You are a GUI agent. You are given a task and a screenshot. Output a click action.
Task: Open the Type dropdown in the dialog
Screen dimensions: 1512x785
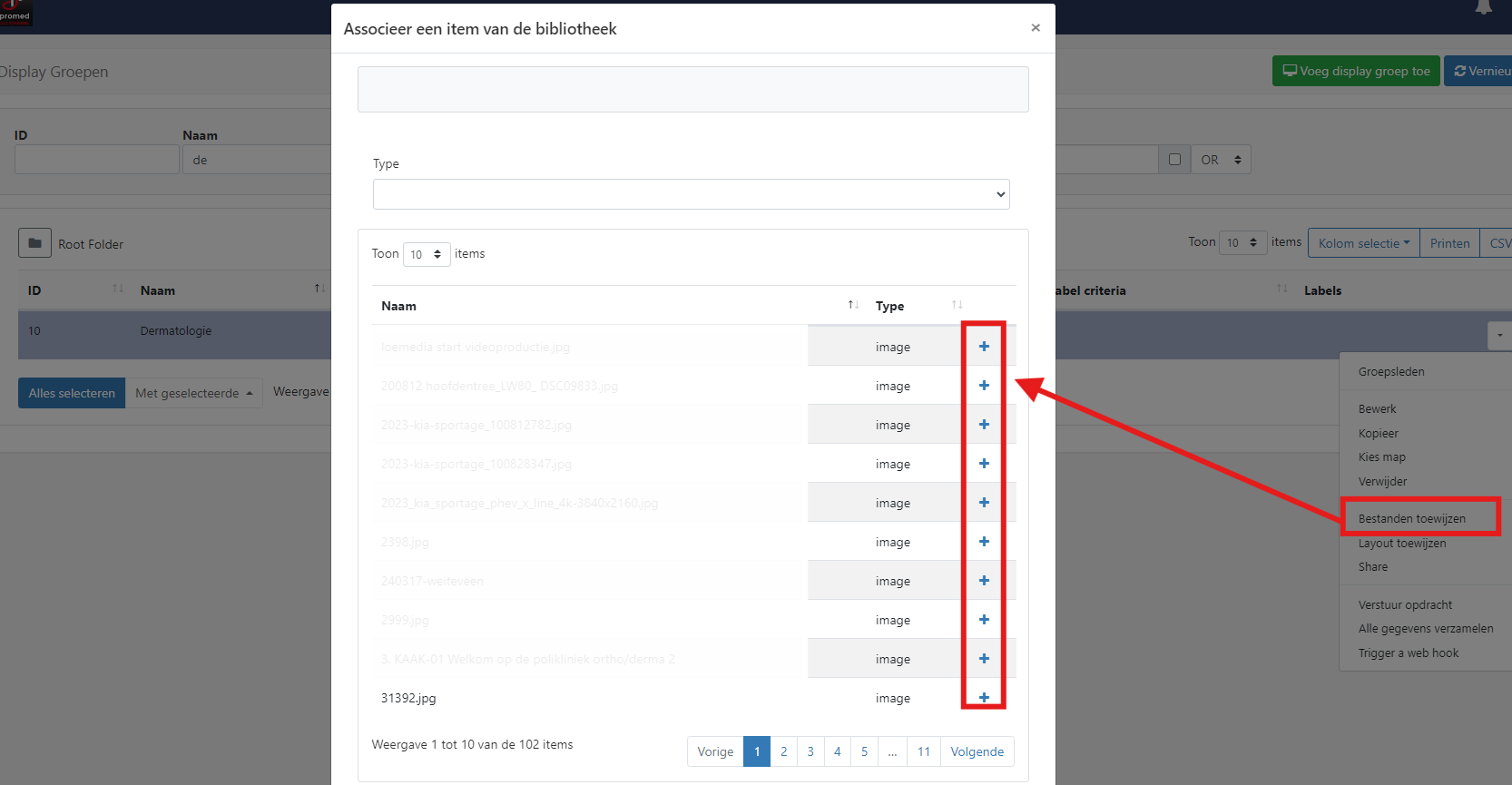pyautogui.click(x=691, y=194)
